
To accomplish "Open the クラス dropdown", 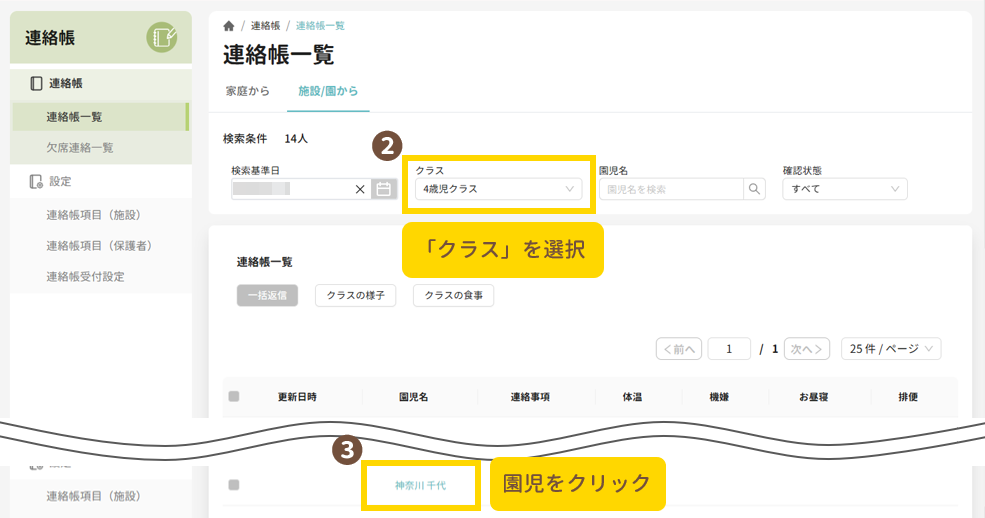I will pos(497,189).
